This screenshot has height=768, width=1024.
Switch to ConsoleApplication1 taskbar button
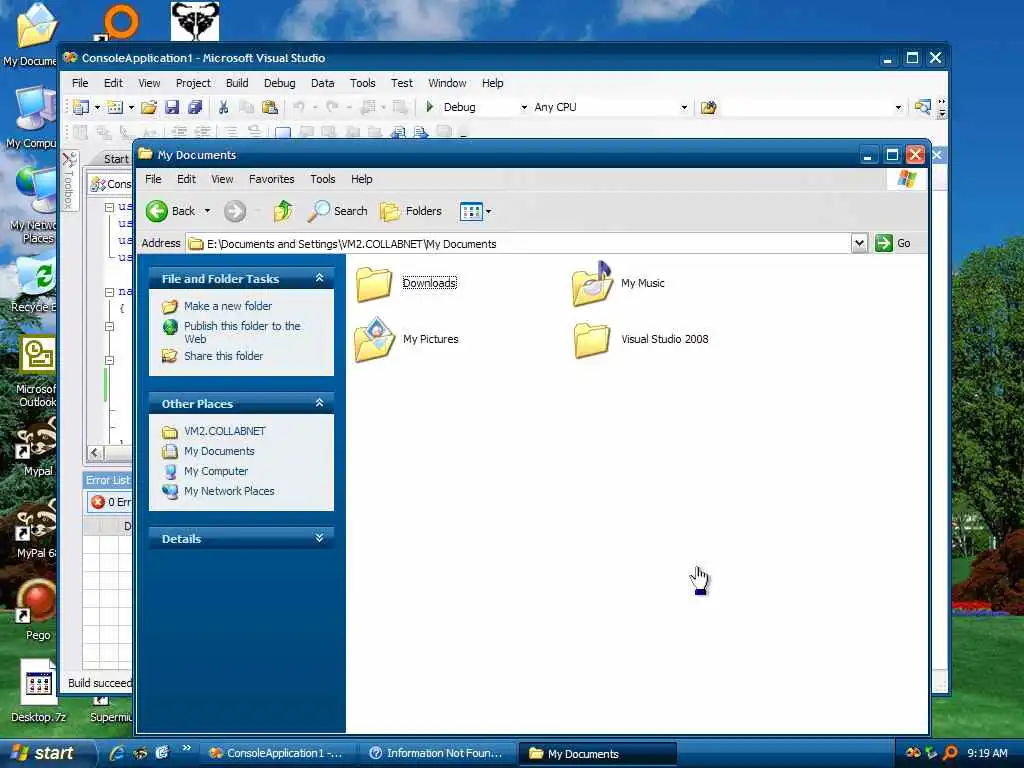(x=277, y=753)
